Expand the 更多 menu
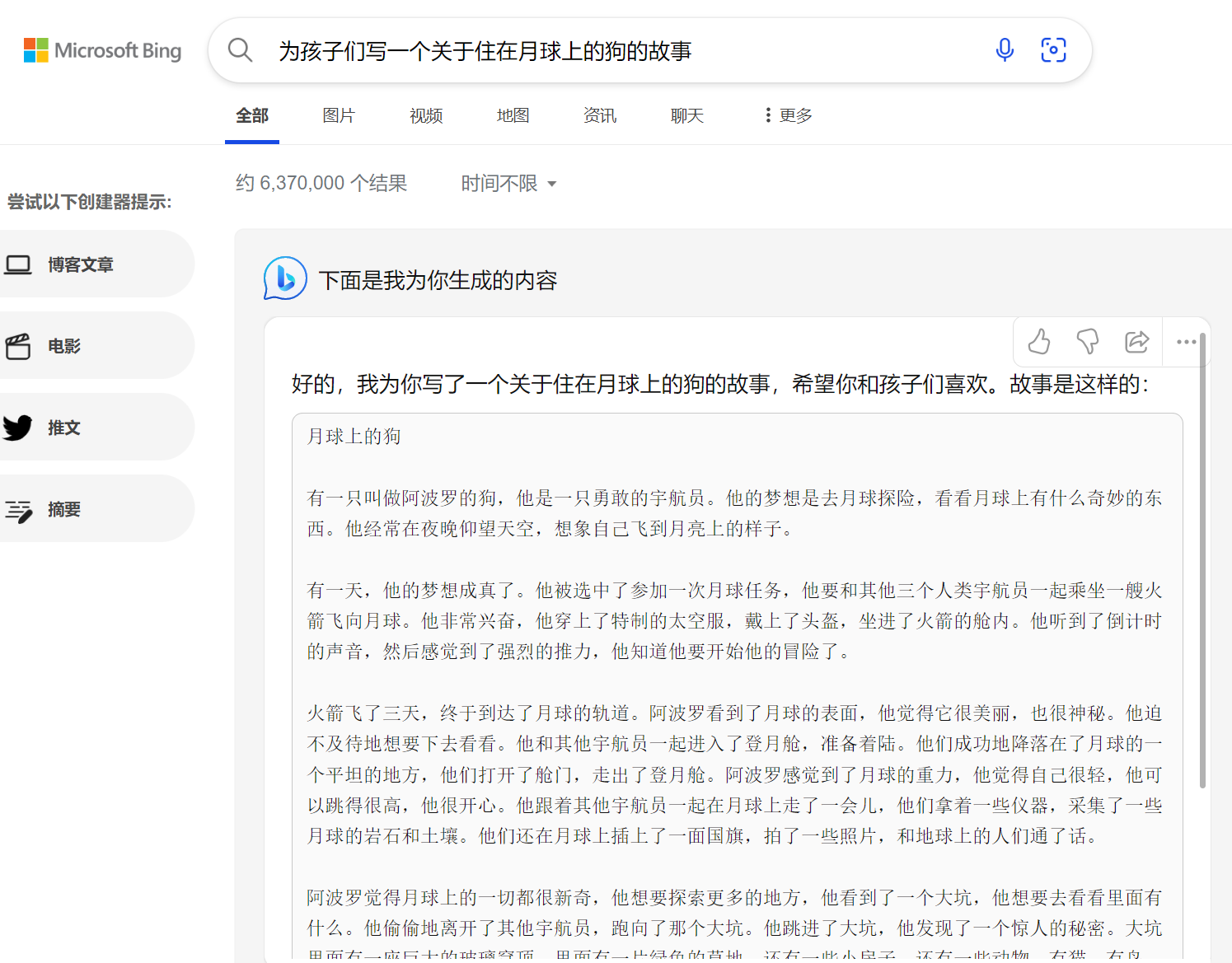Viewport: 1232px width, 963px height. tap(787, 115)
